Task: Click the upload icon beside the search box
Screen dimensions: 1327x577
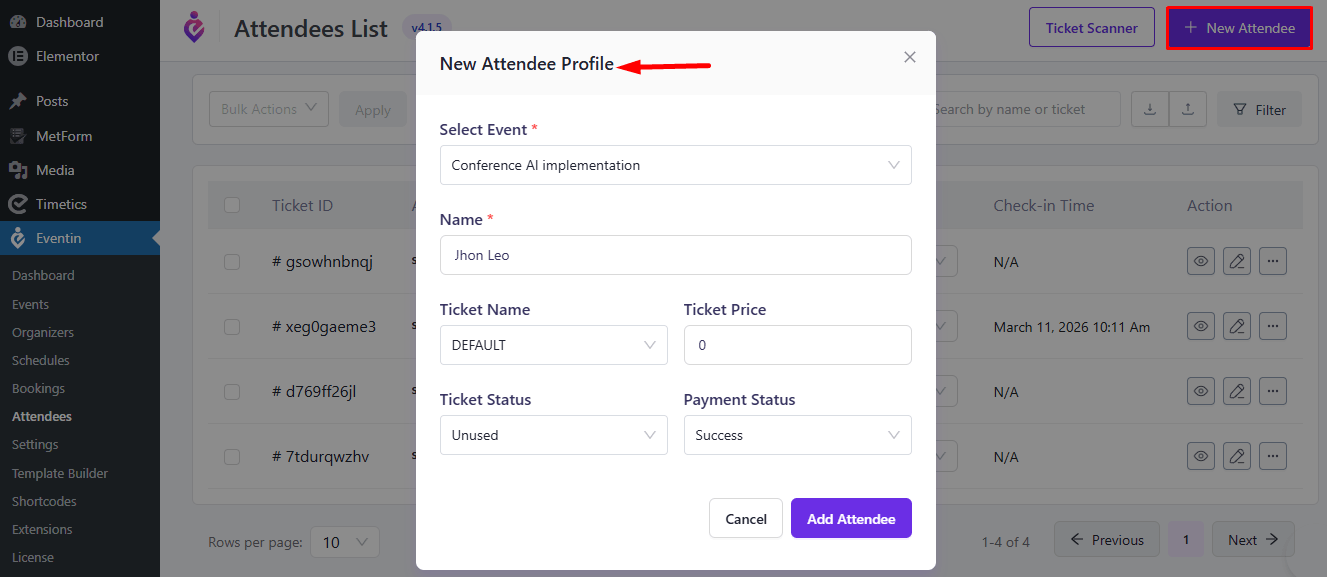Action: (1188, 110)
